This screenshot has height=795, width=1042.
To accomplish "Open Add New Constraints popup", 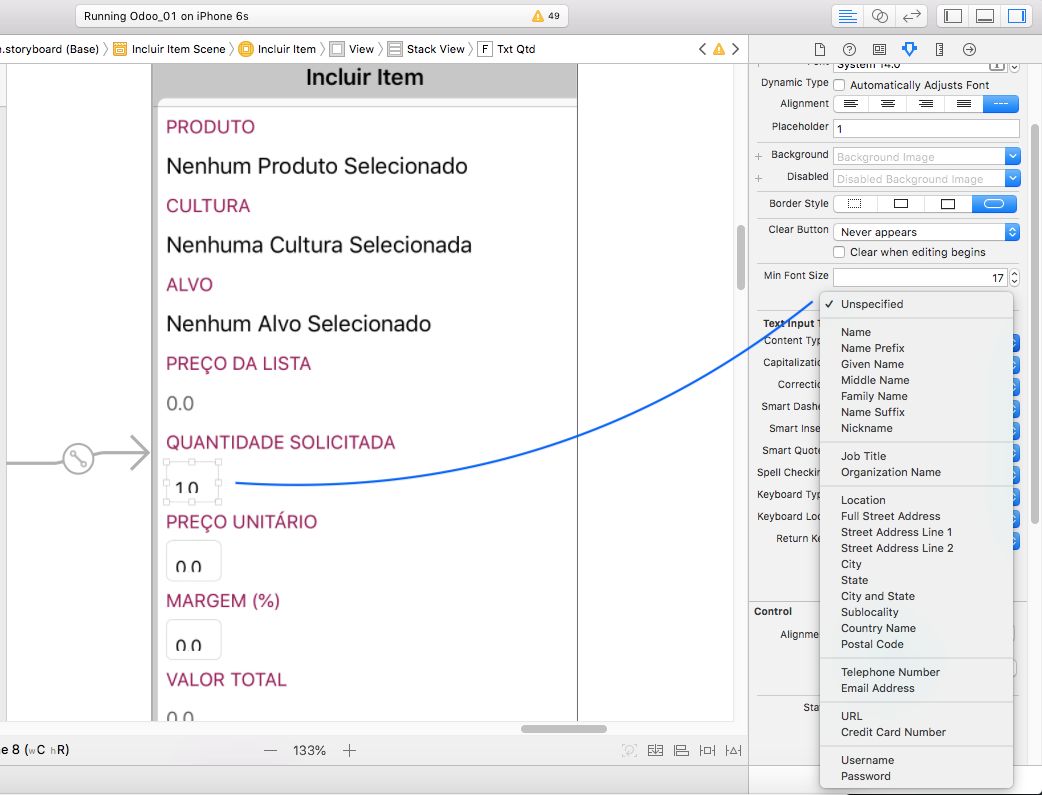I will tap(708, 750).
